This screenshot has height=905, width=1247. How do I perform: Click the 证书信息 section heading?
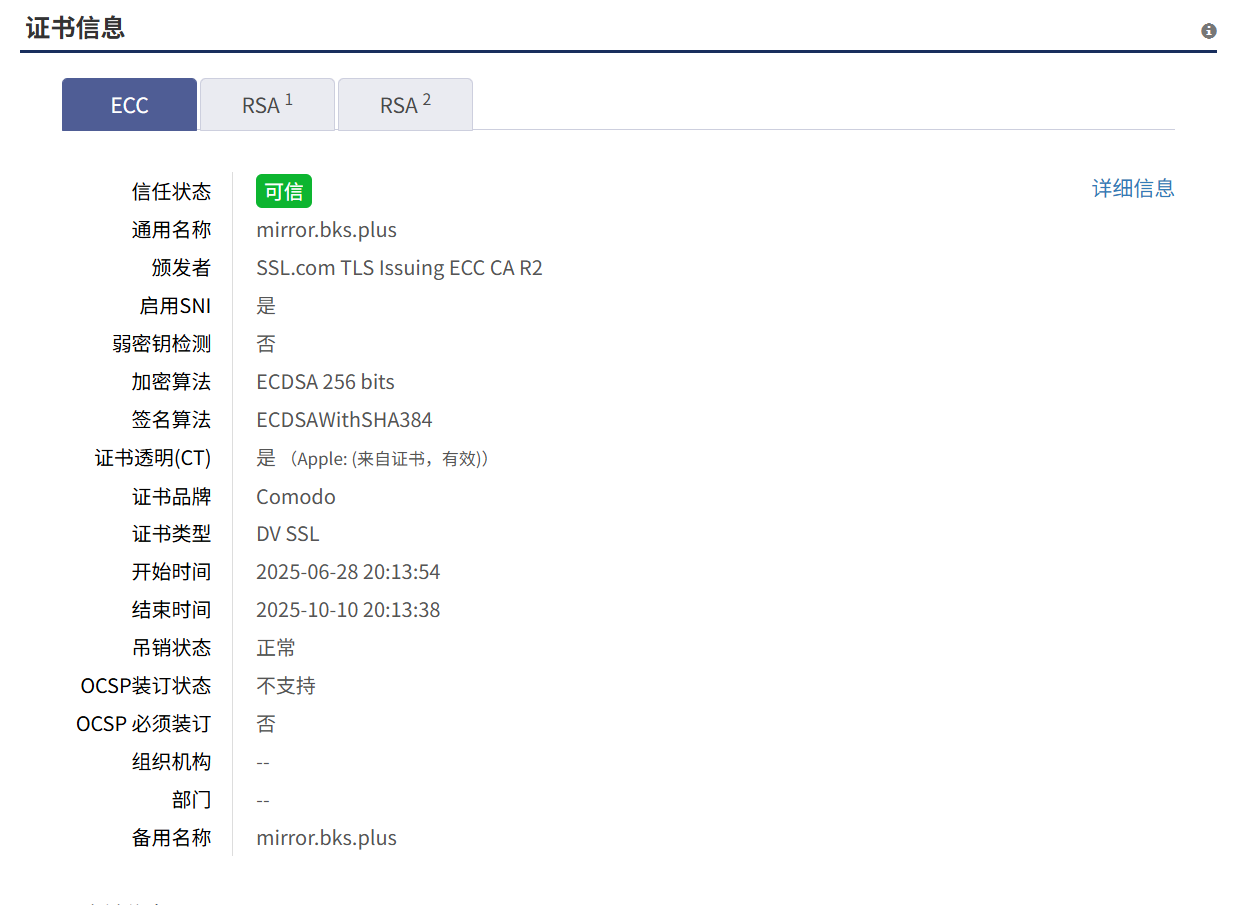pyautogui.click(x=75, y=27)
